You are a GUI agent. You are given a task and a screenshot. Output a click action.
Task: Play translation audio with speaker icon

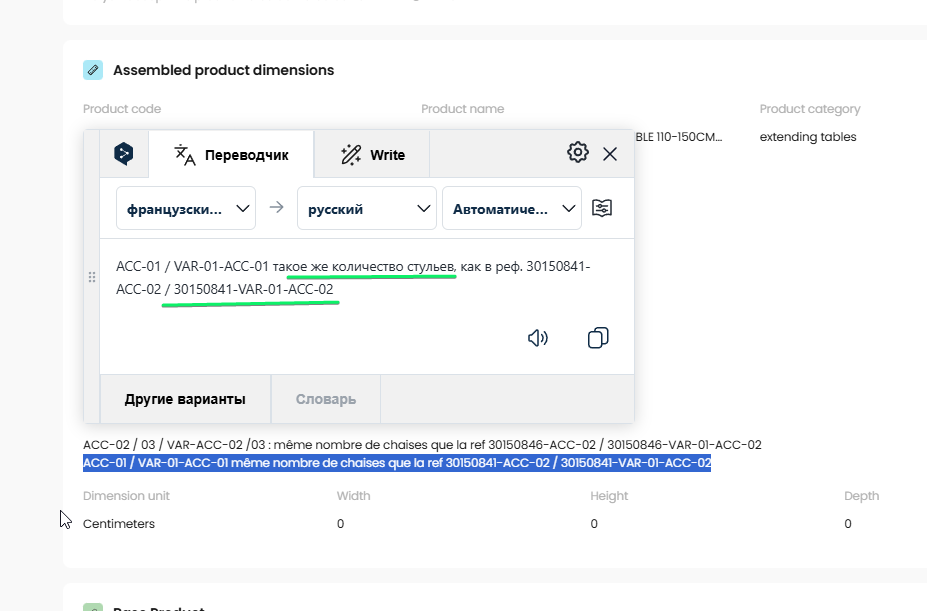coord(537,338)
